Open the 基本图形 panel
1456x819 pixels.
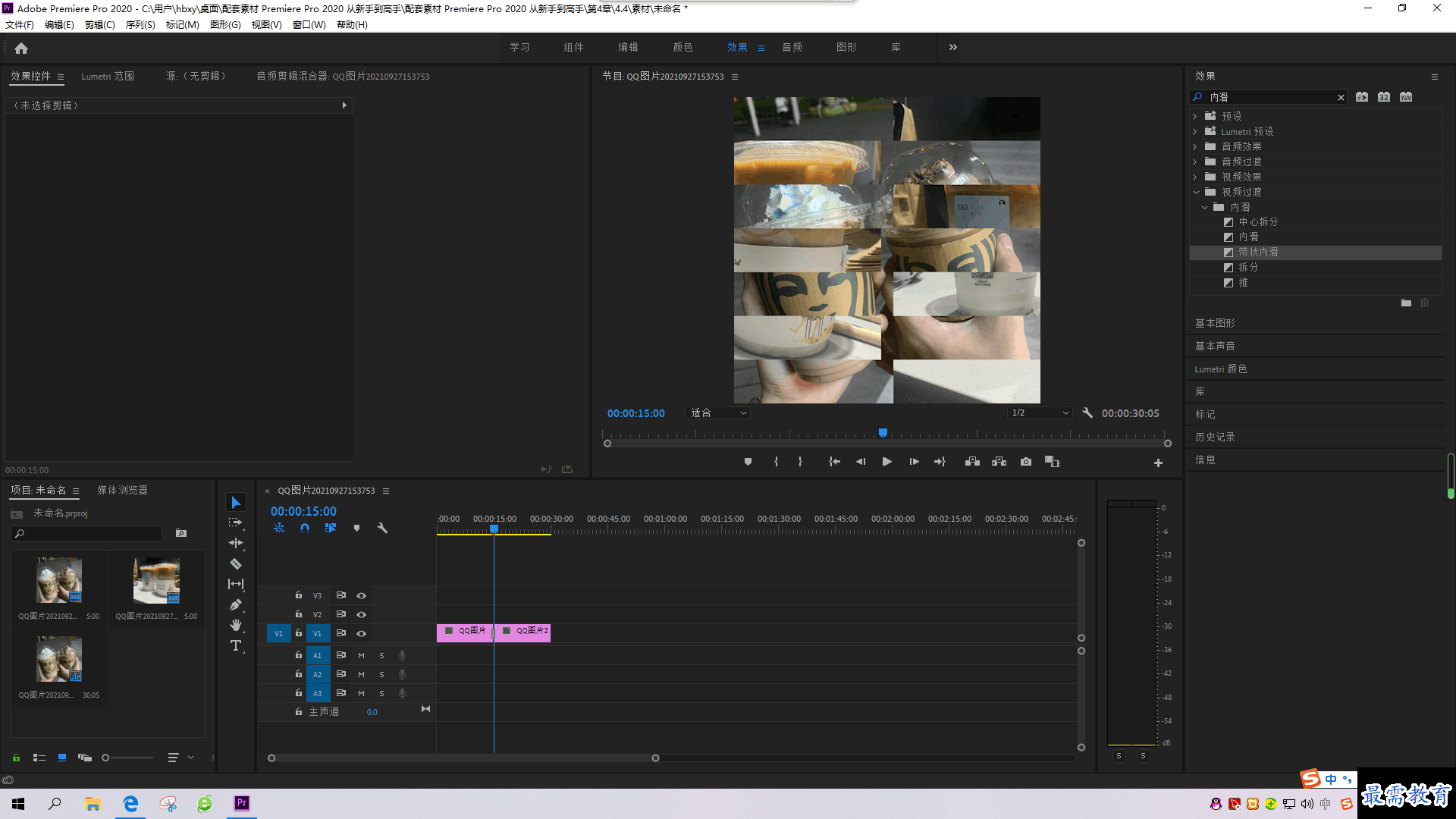point(1215,323)
